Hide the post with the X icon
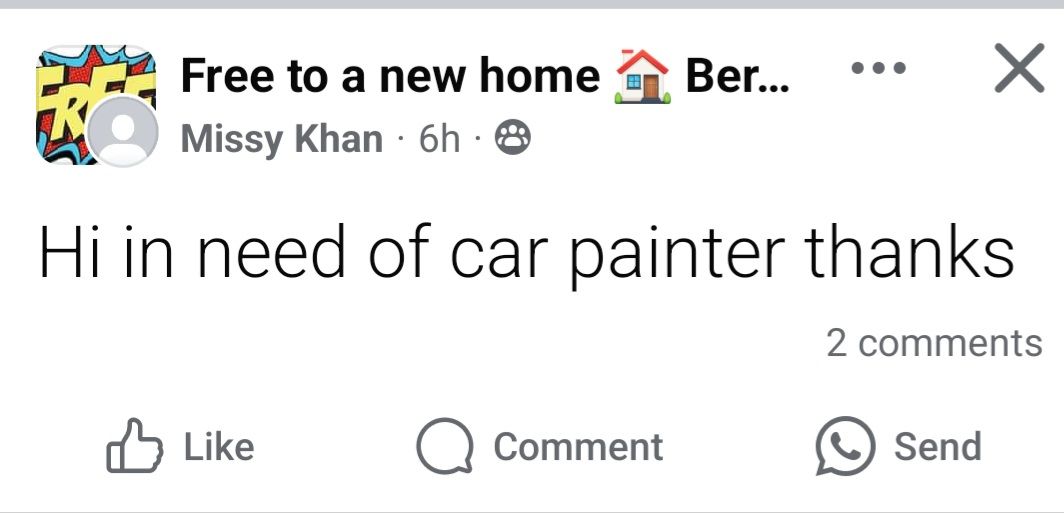The image size is (1064, 513). 1019,71
